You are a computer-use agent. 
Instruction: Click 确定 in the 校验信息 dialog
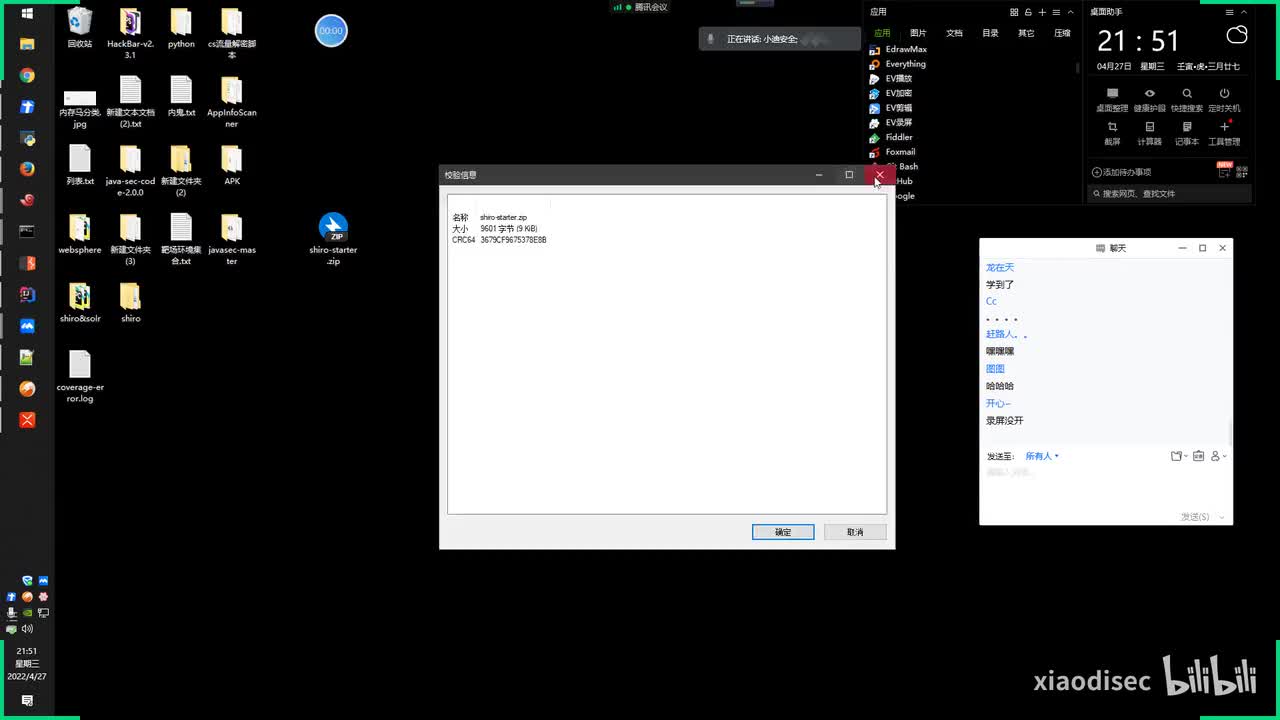pos(783,532)
